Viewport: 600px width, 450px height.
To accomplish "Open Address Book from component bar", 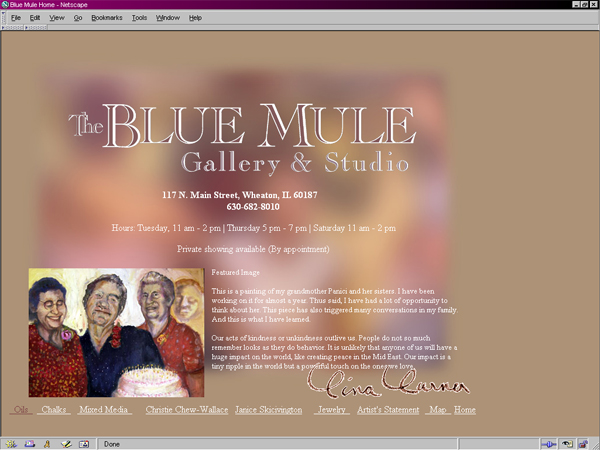I will (84, 444).
